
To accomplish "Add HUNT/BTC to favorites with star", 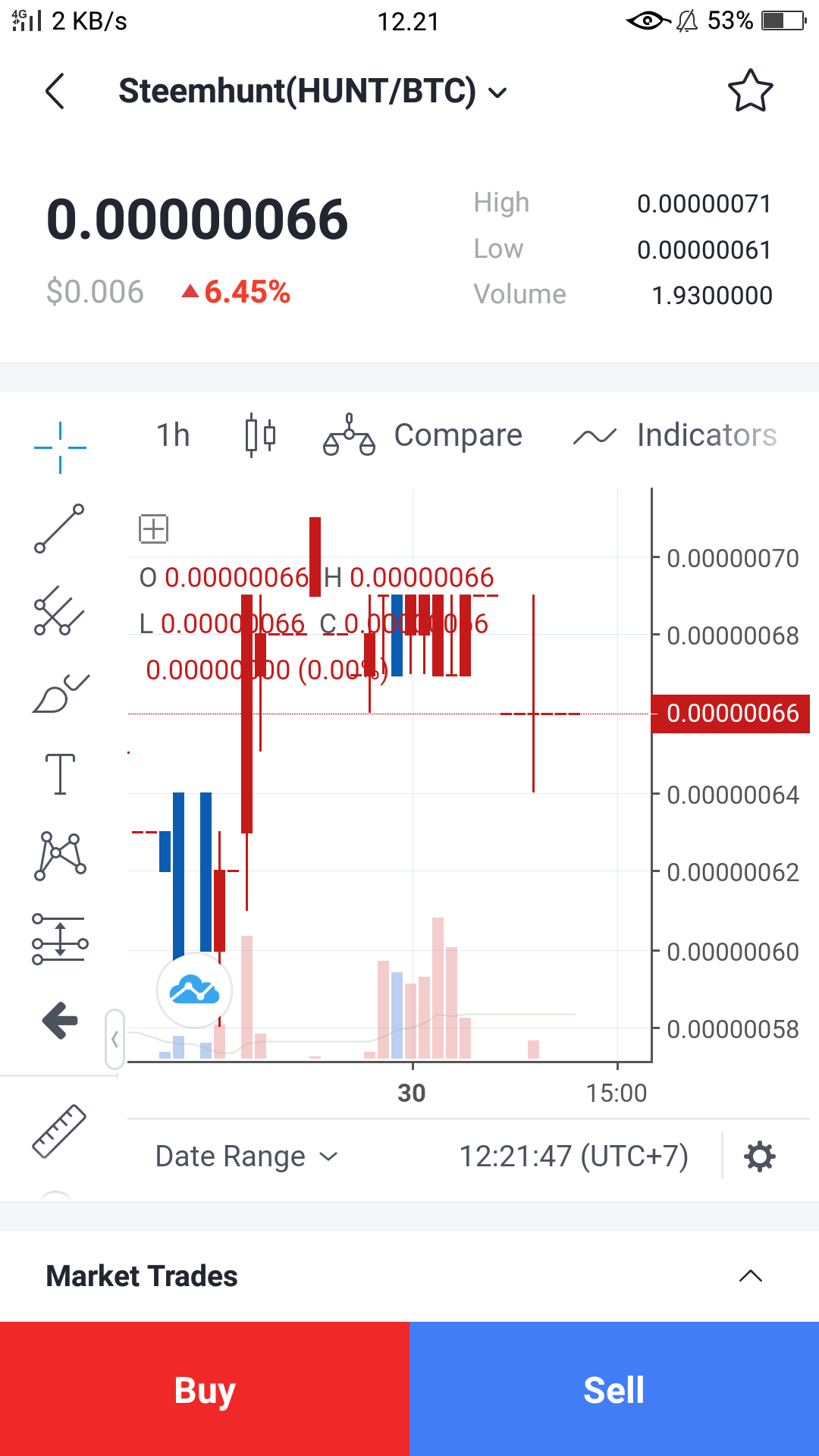I will point(750,91).
